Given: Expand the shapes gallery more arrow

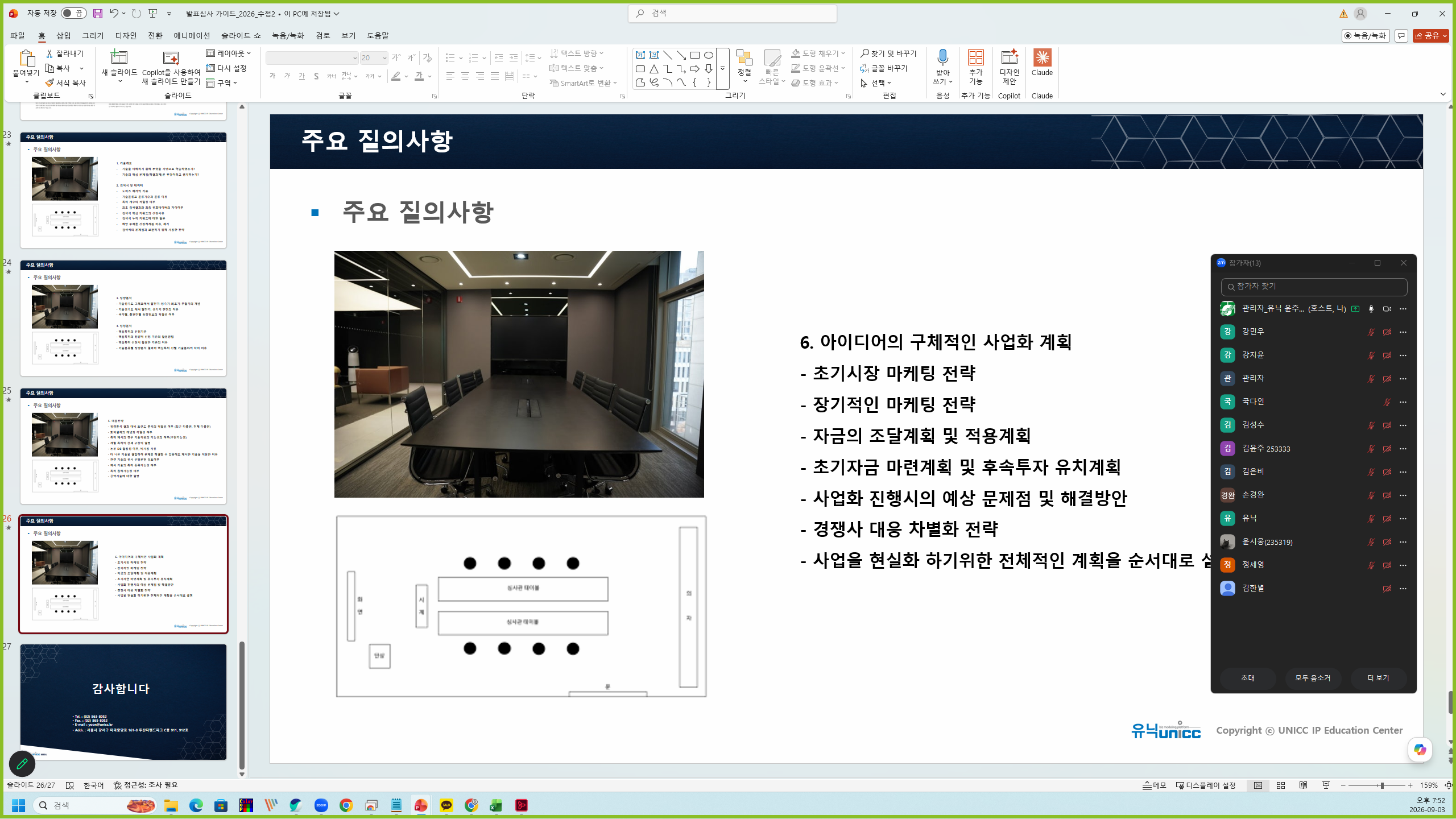Looking at the screenshot, I should [x=722, y=69].
